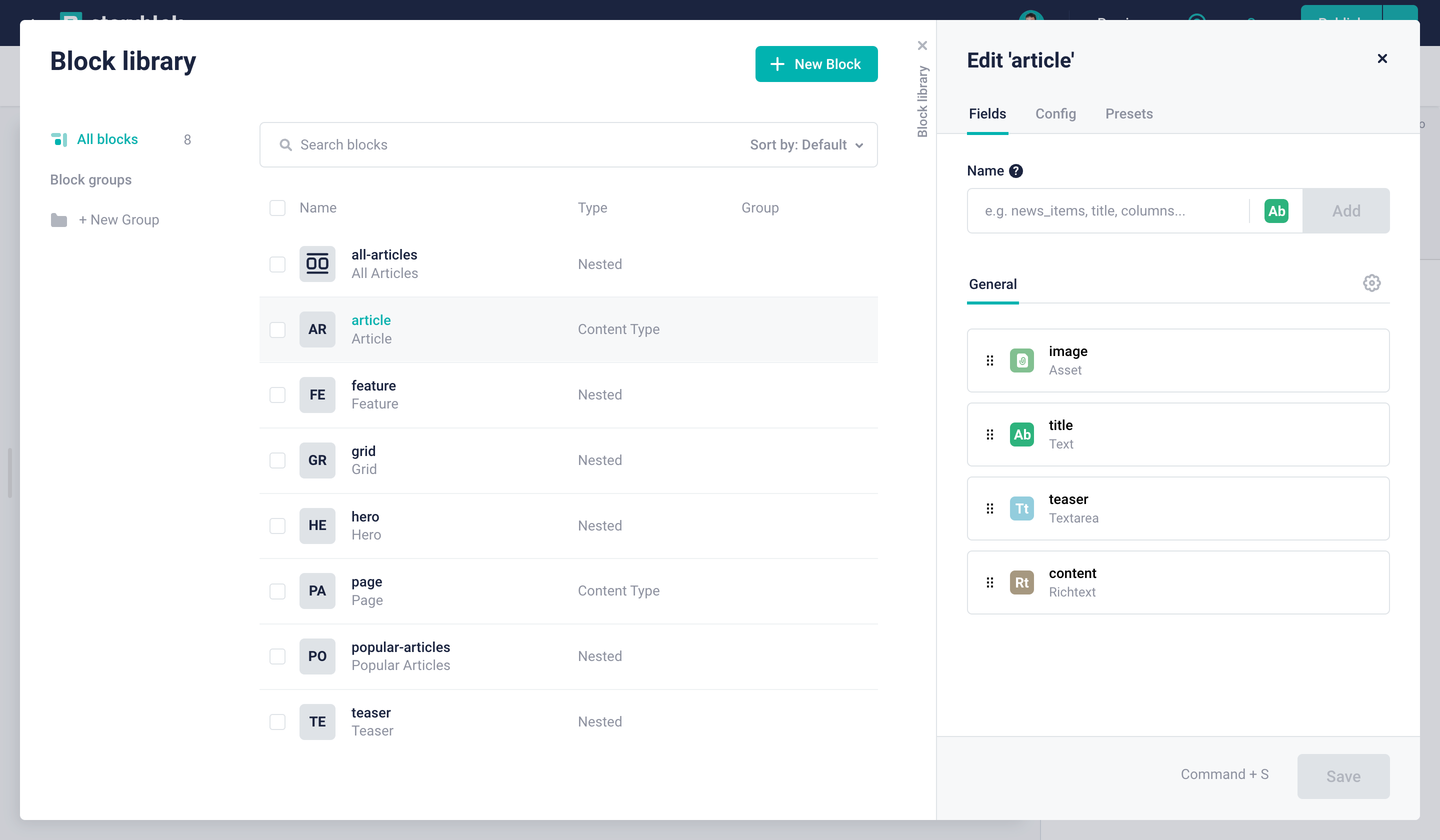Click the Group column header
The height and width of the screenshot is (840, 1440).
[x=759, y=208]
